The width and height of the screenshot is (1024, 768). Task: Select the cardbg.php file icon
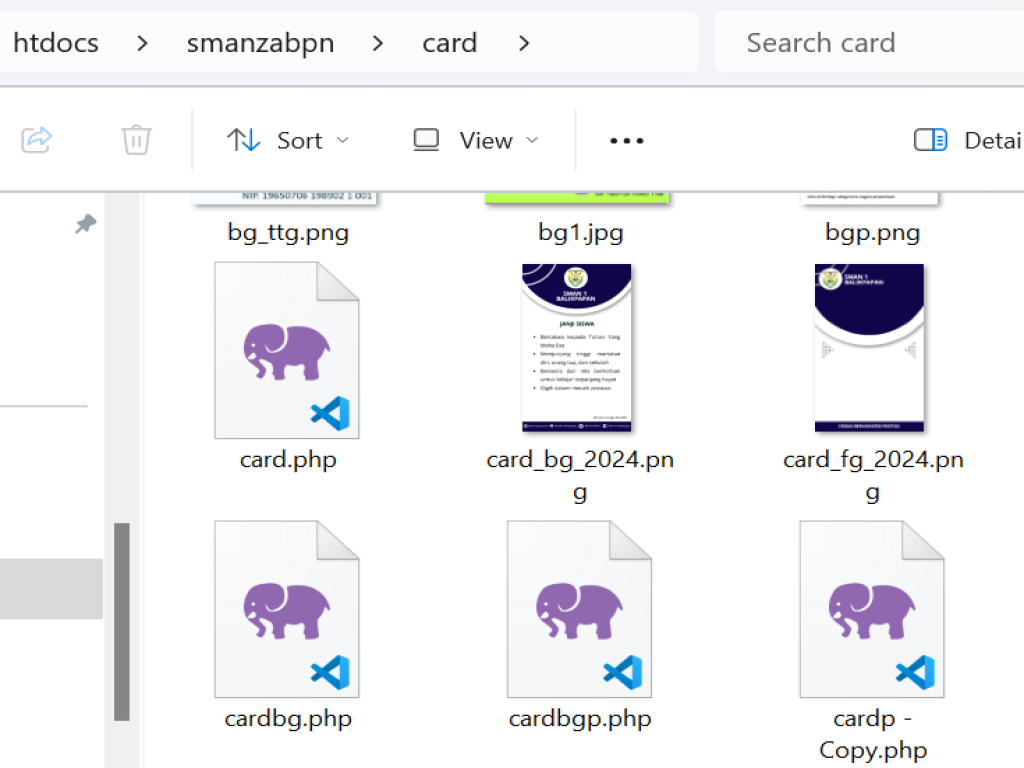[287, 609]
